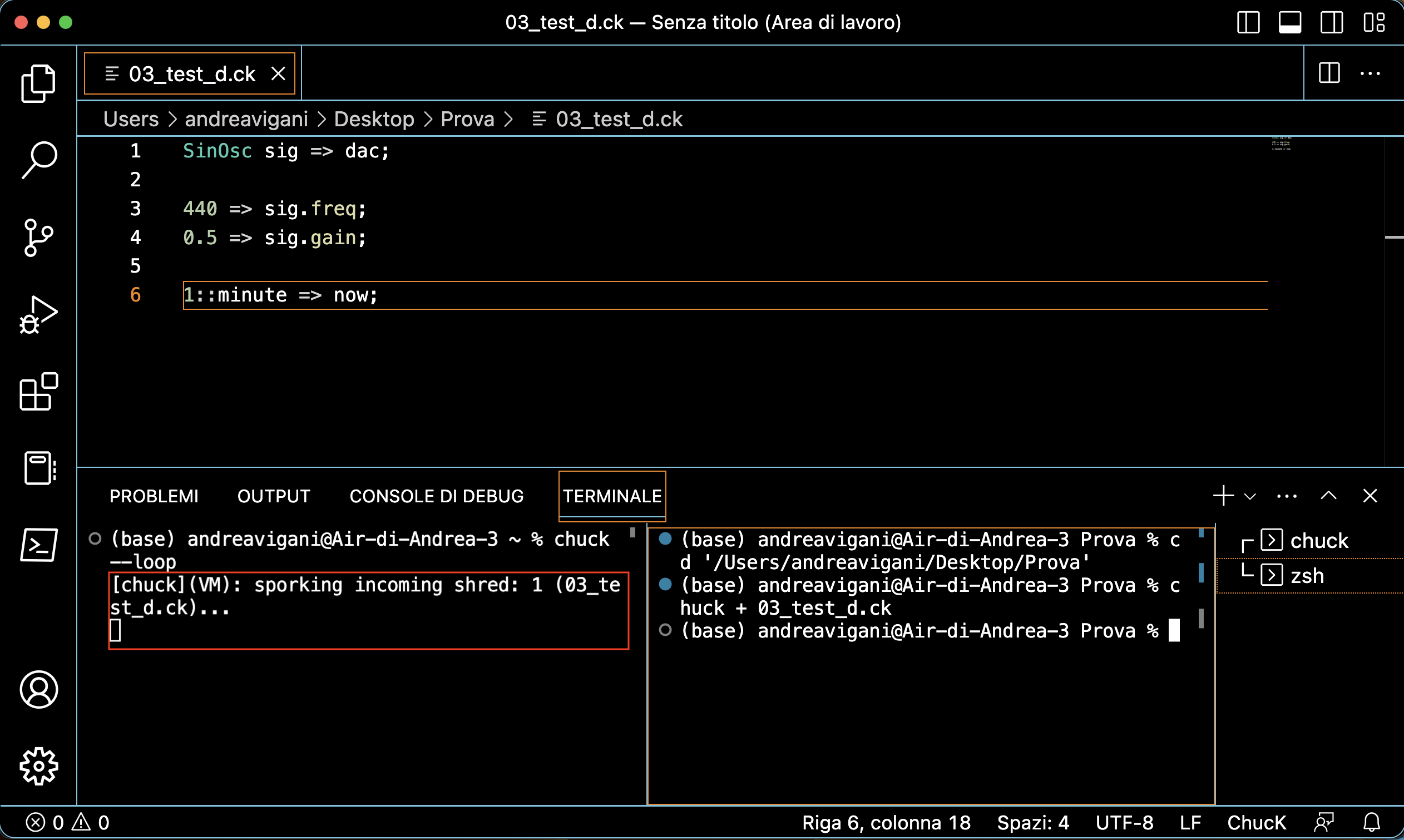The image size is (1404, 840).
Task: Close the 03_test_d.ck editor tab
Action: click(278, 73)
